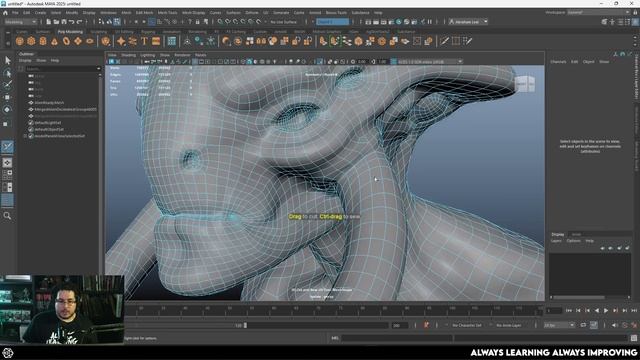Open the Modeling menu set dropdown
Image resolution: width=640 pixels, height=360 pixels.
pyautogui.click(x=20, y=22)
